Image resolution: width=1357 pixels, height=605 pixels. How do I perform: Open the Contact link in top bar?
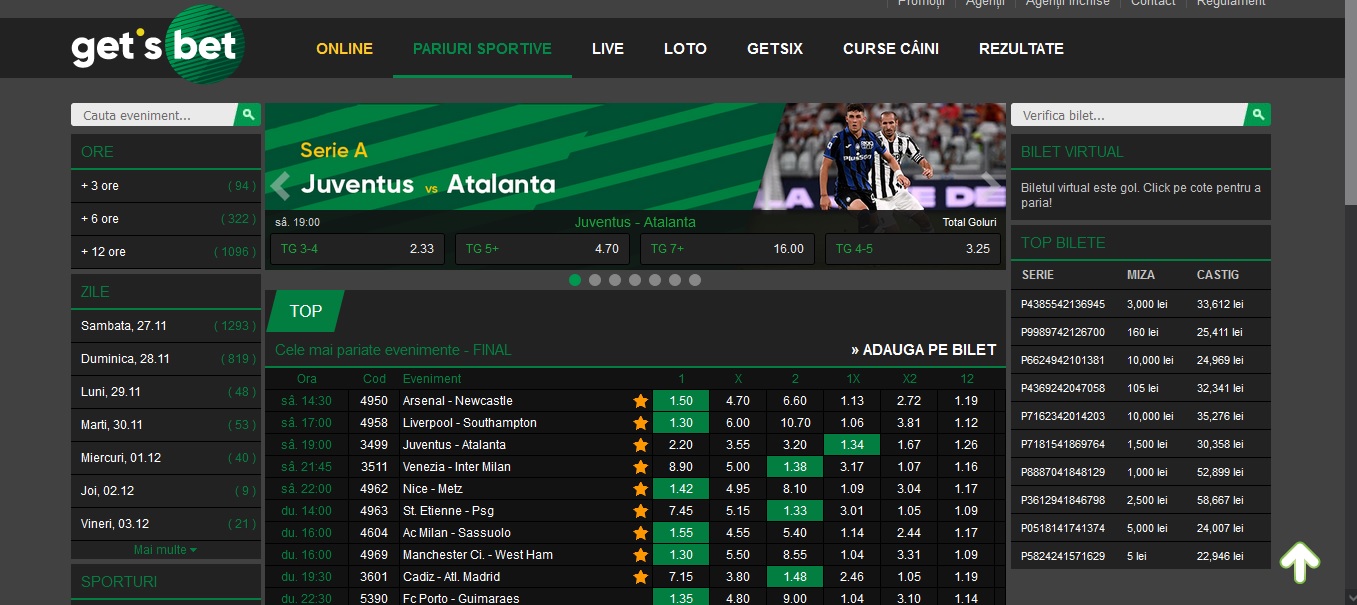click(x=1153, y=3)
